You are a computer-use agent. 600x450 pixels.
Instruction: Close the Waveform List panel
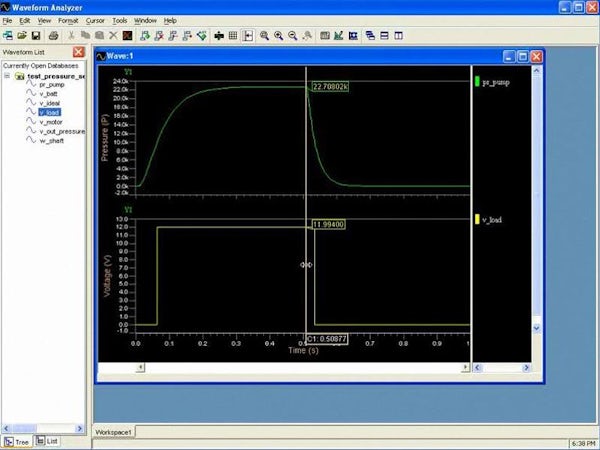[80, 51]
